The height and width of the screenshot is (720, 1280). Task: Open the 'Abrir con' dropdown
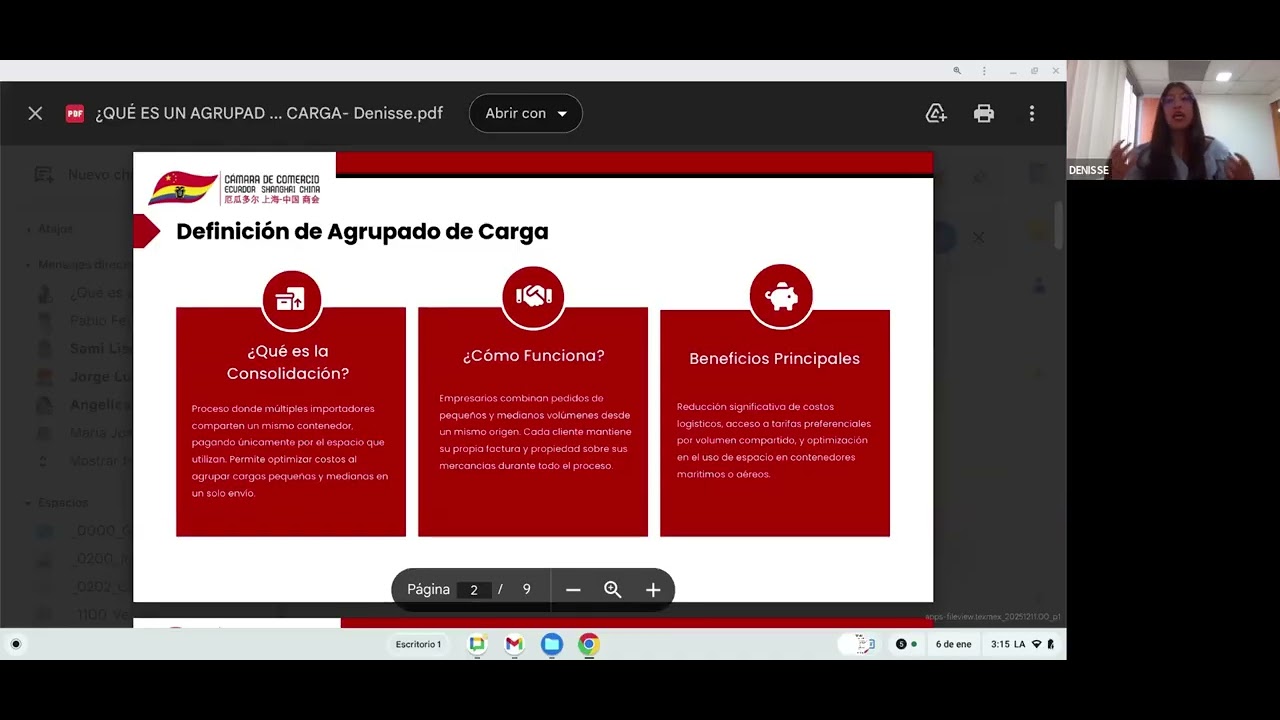pyautogui.click(x=526, y=113)
